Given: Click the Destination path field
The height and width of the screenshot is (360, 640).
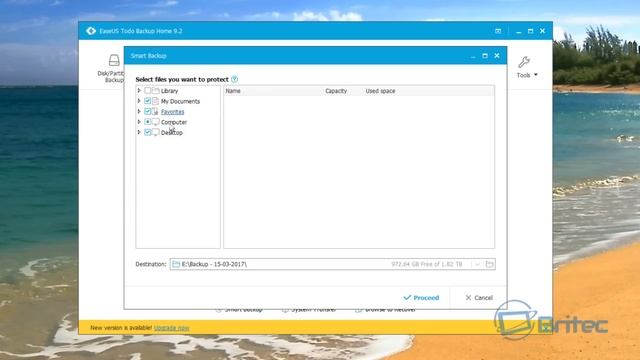Looking at the screenshot, I should tap(332, 264).
